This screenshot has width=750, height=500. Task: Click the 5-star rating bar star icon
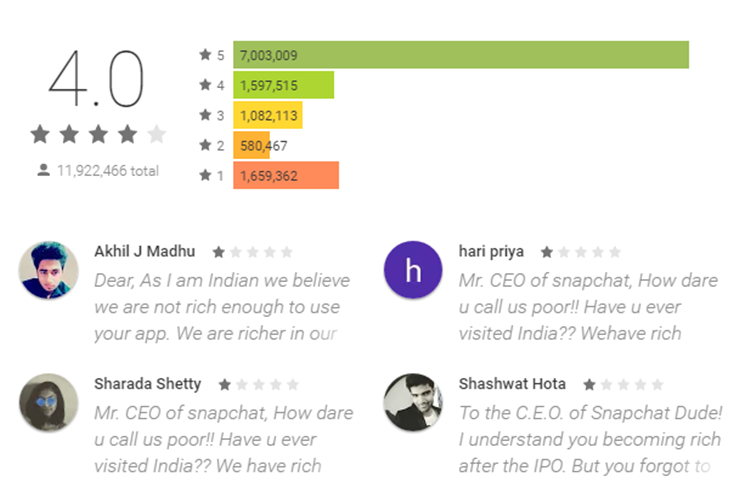pos(205,55)
